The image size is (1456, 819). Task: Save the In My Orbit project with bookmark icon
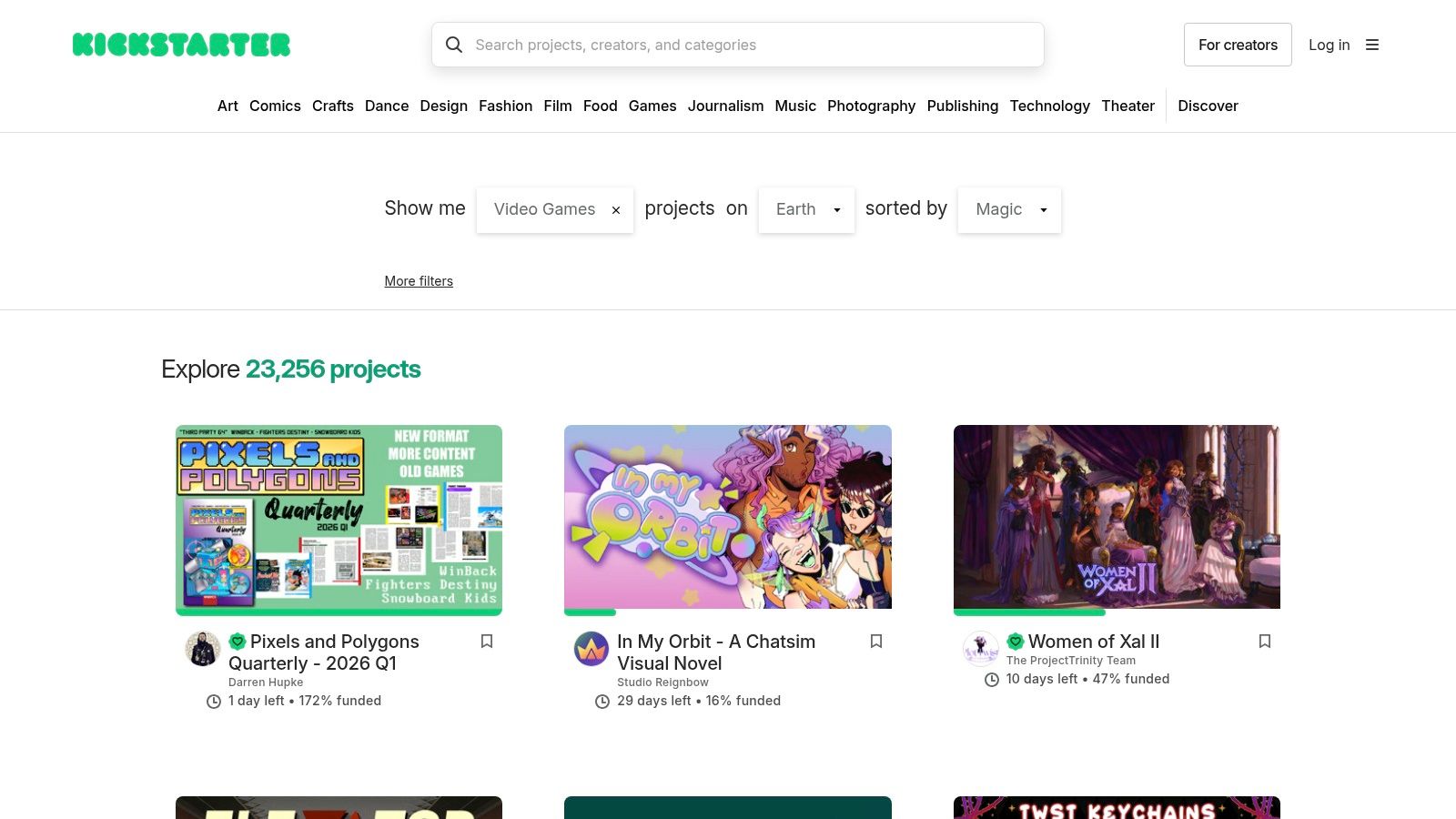point(876,642)
